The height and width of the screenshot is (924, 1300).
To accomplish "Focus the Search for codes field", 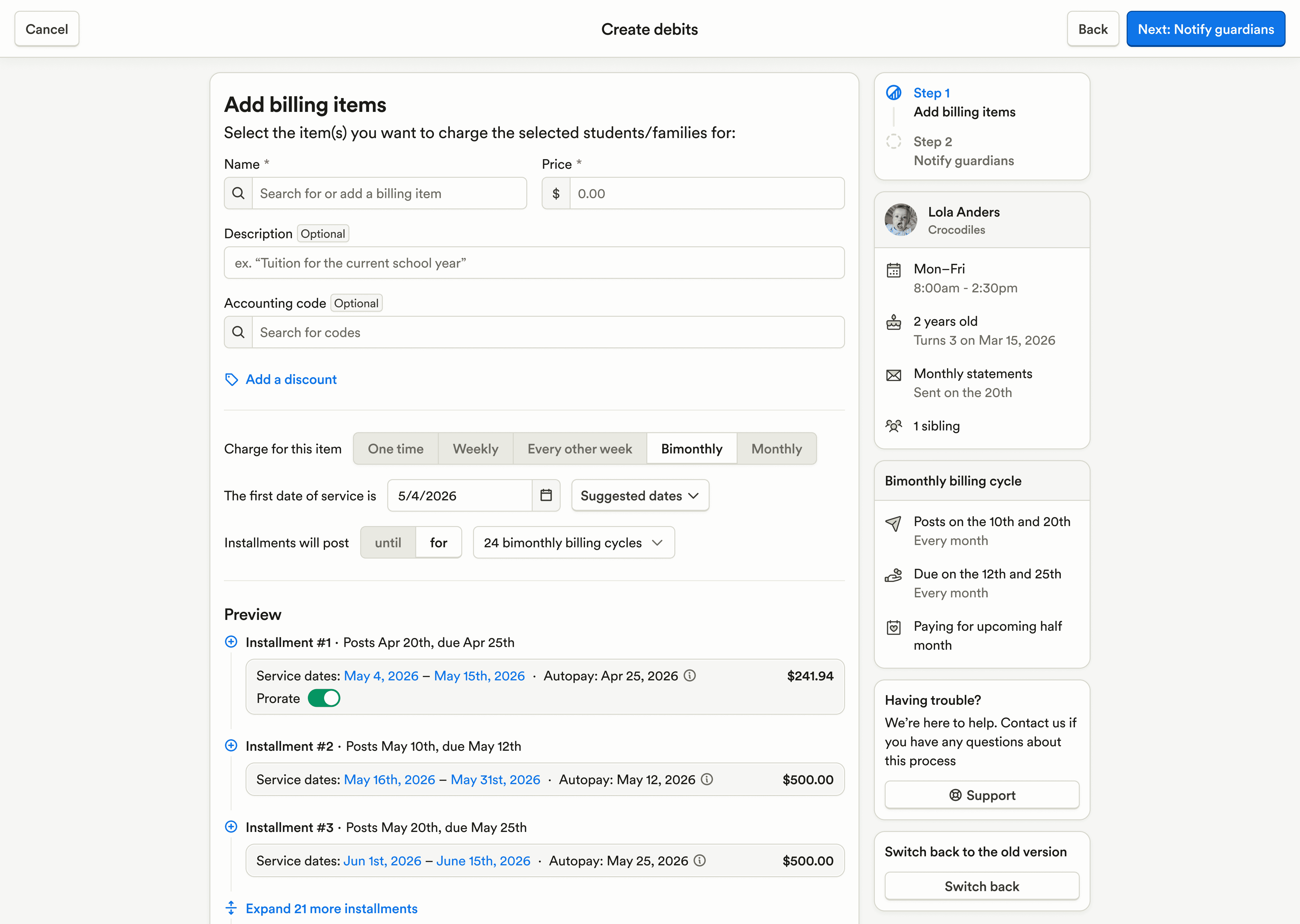I will [548, 332].
